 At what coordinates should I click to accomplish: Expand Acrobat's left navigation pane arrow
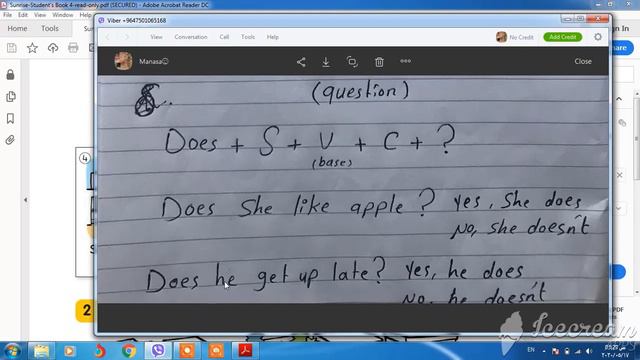coord(25,200)
